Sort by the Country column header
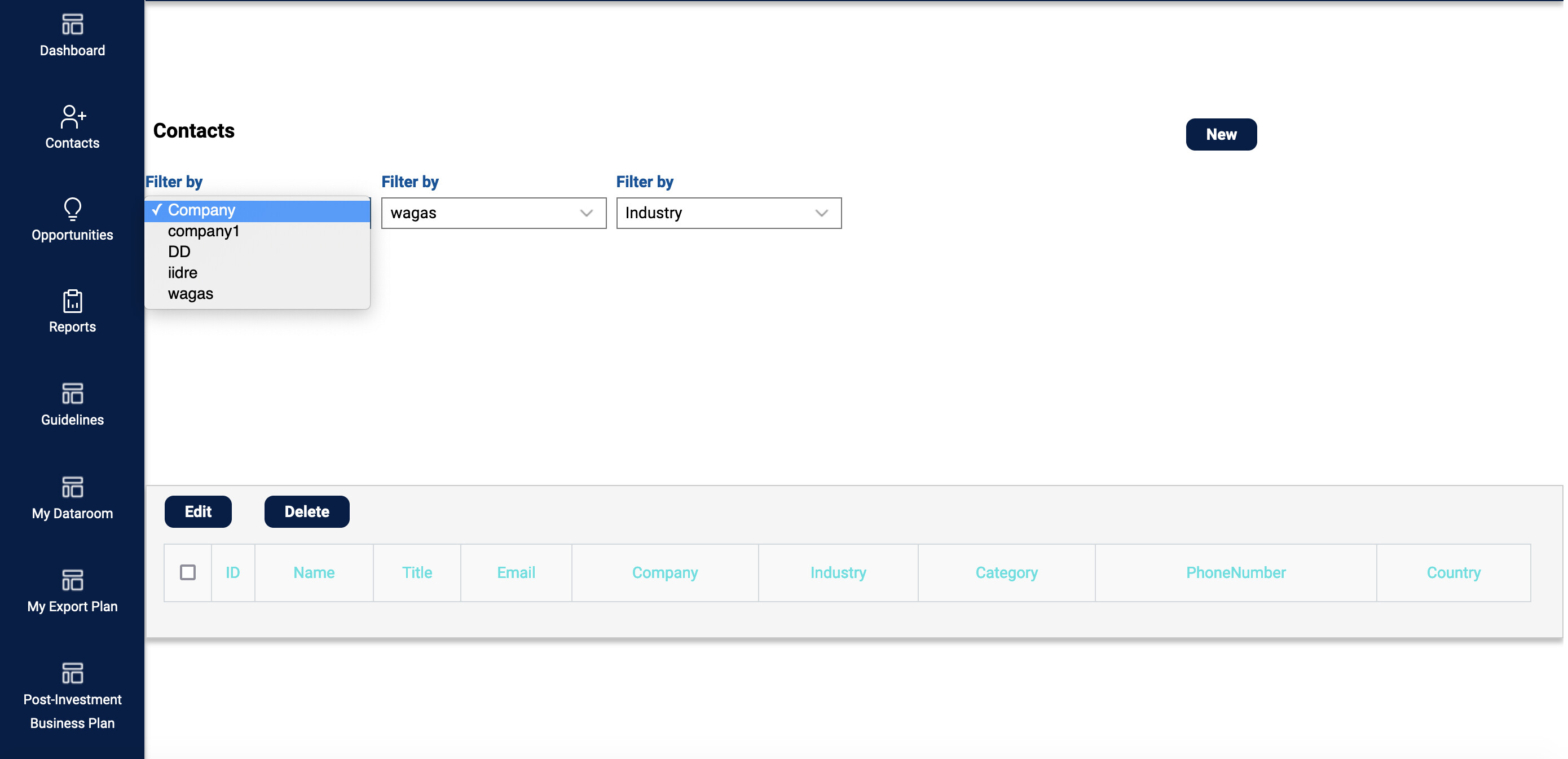 coord(1454,573)
